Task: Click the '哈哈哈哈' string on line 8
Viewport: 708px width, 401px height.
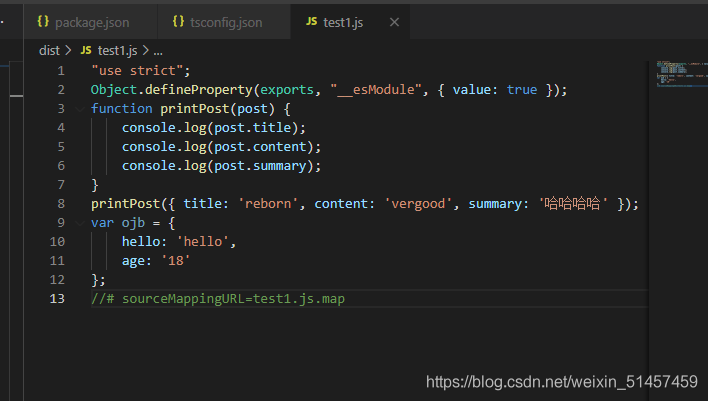Action: 573,204
